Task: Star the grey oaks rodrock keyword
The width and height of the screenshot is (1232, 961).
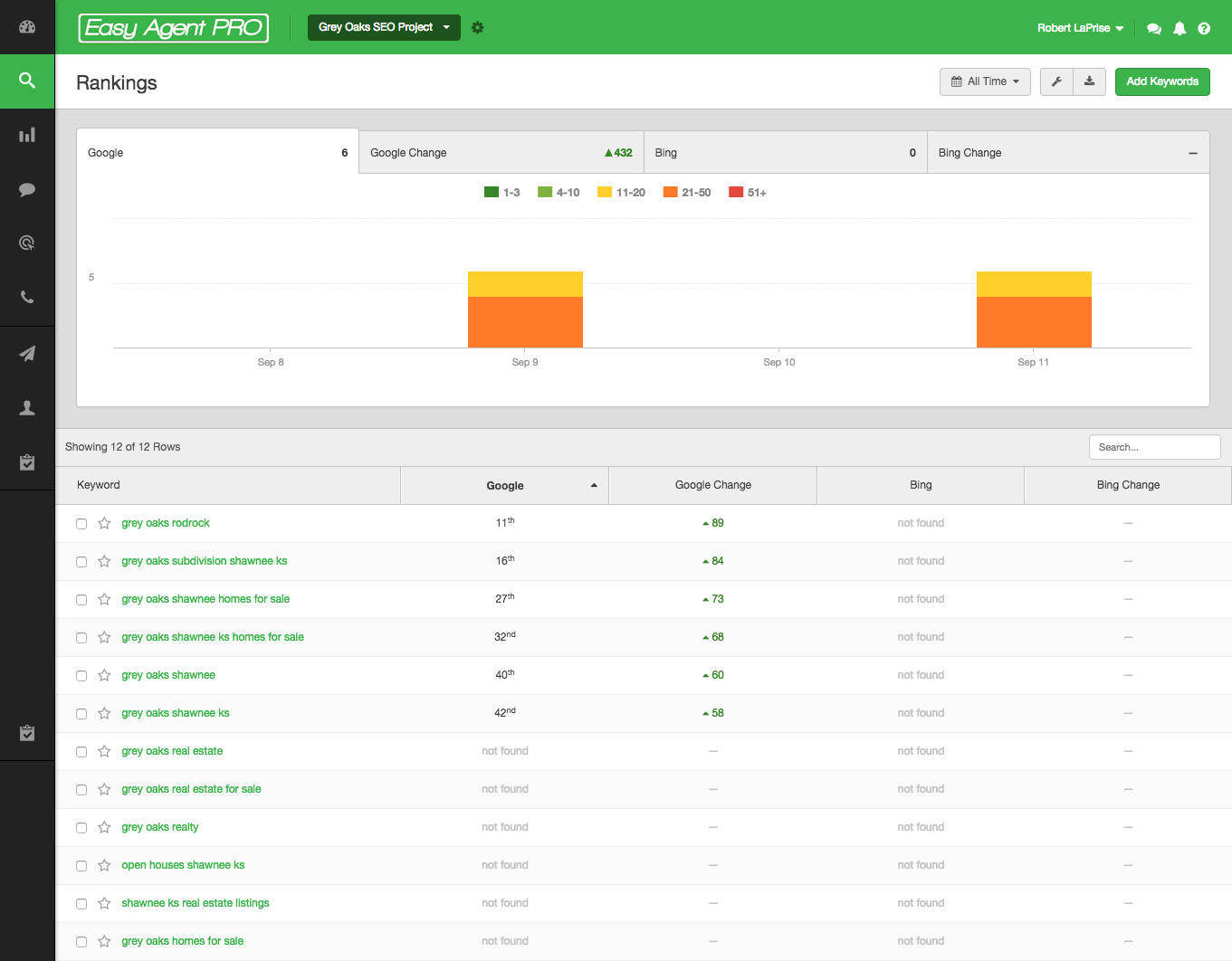Action: [x=104, y=523]
